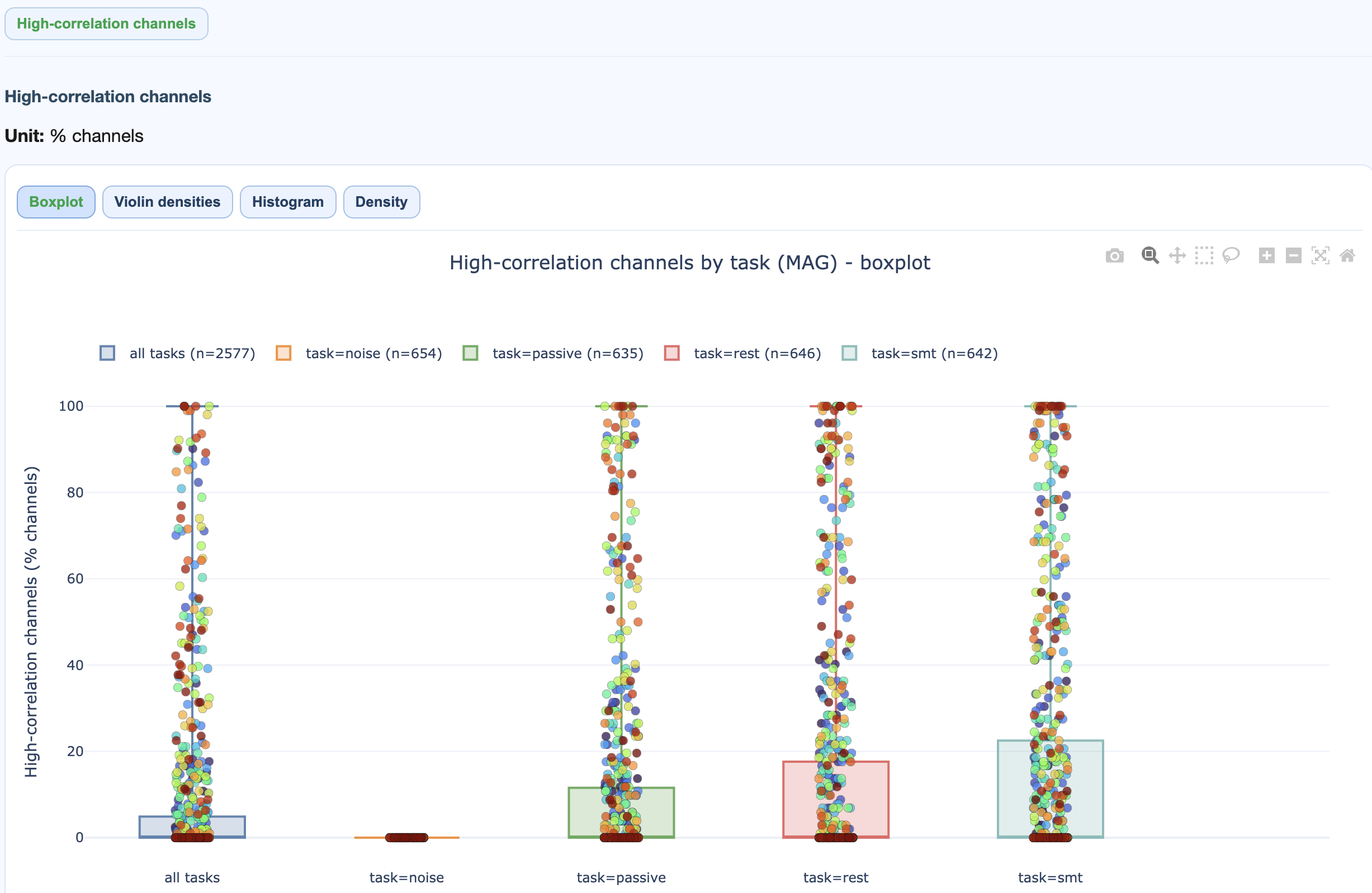Click the 'task=rest' x-axis label
The image size is (1372, 893).
tap(836, 877)
